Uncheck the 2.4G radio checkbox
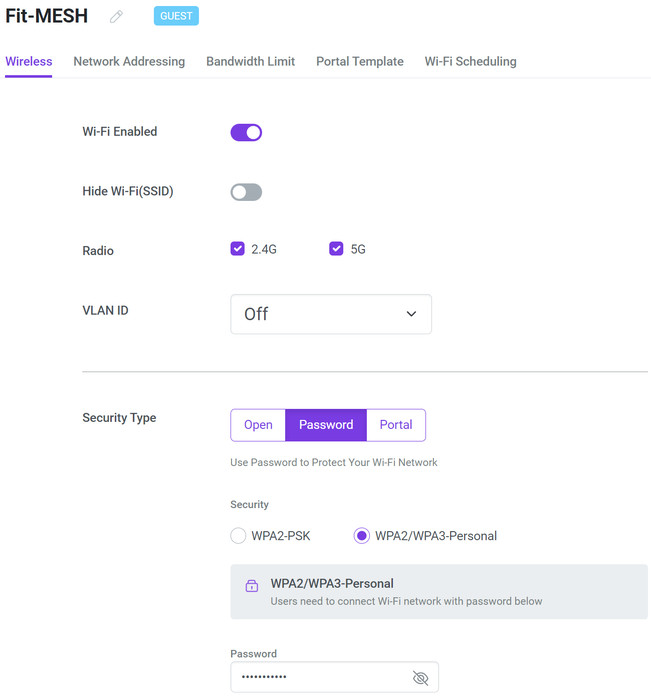The width and height of the screenshot is (651, 700). coord(238,249)
